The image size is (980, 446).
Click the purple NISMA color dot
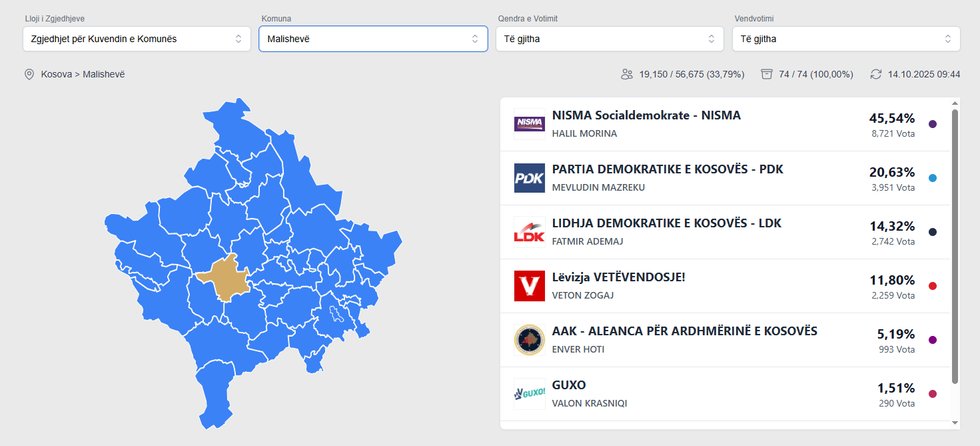pyautogui.click(x=933, y=124)
